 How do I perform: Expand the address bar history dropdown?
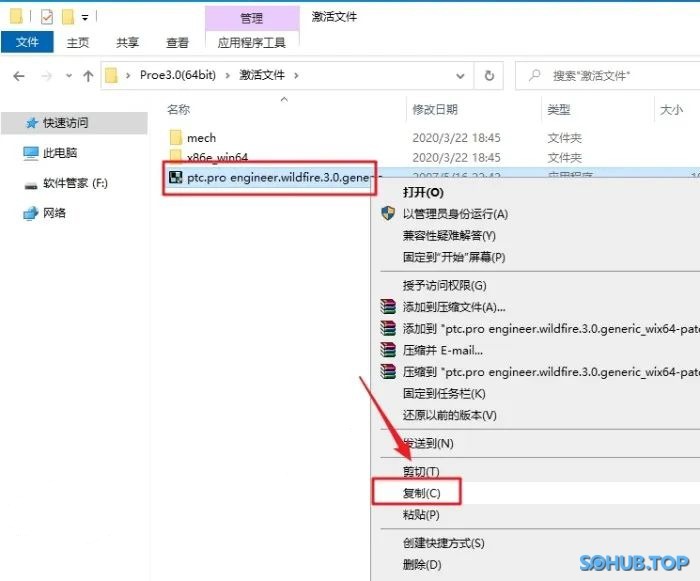(460, 76)
